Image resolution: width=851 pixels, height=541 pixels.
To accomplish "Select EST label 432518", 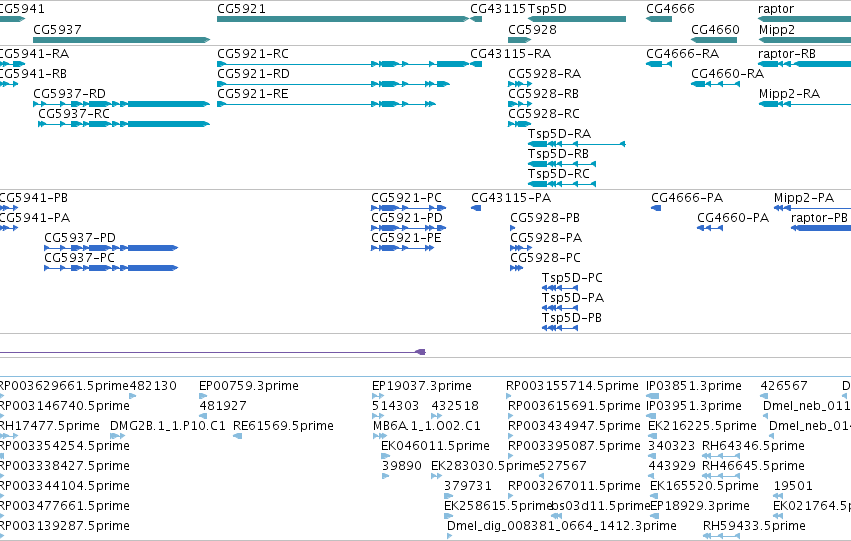I will tap(455, 406).
